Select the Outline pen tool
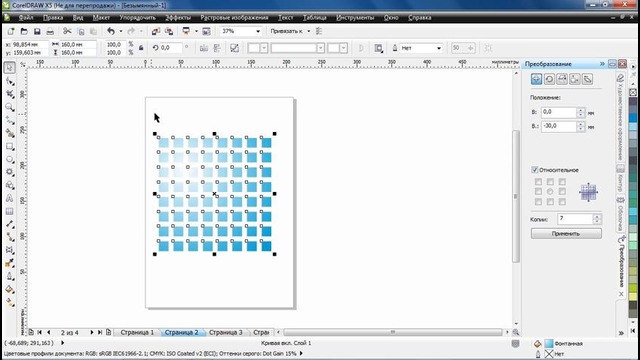The height and width of the screenshot is (360, 640). point(10,276)
